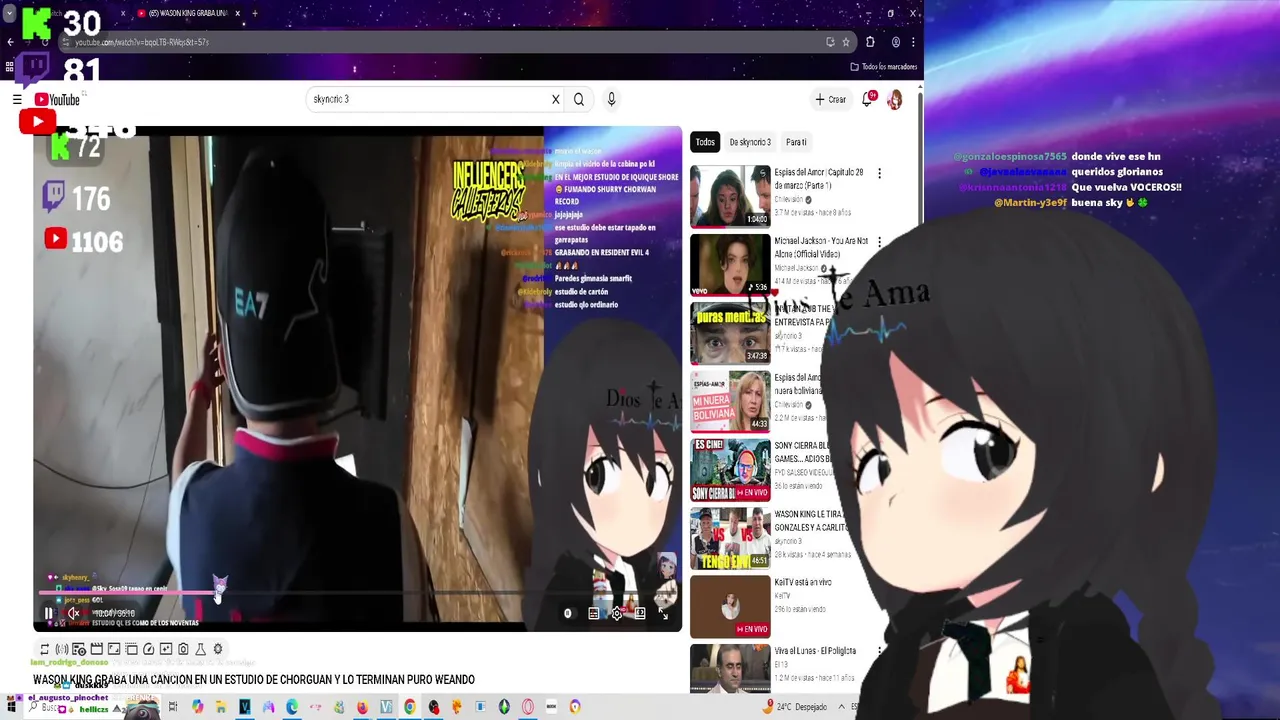Image resolution: width=1280 pixels, height=720 pixels.
Task: Open the Windows Start menu
Action: (12, 707)
